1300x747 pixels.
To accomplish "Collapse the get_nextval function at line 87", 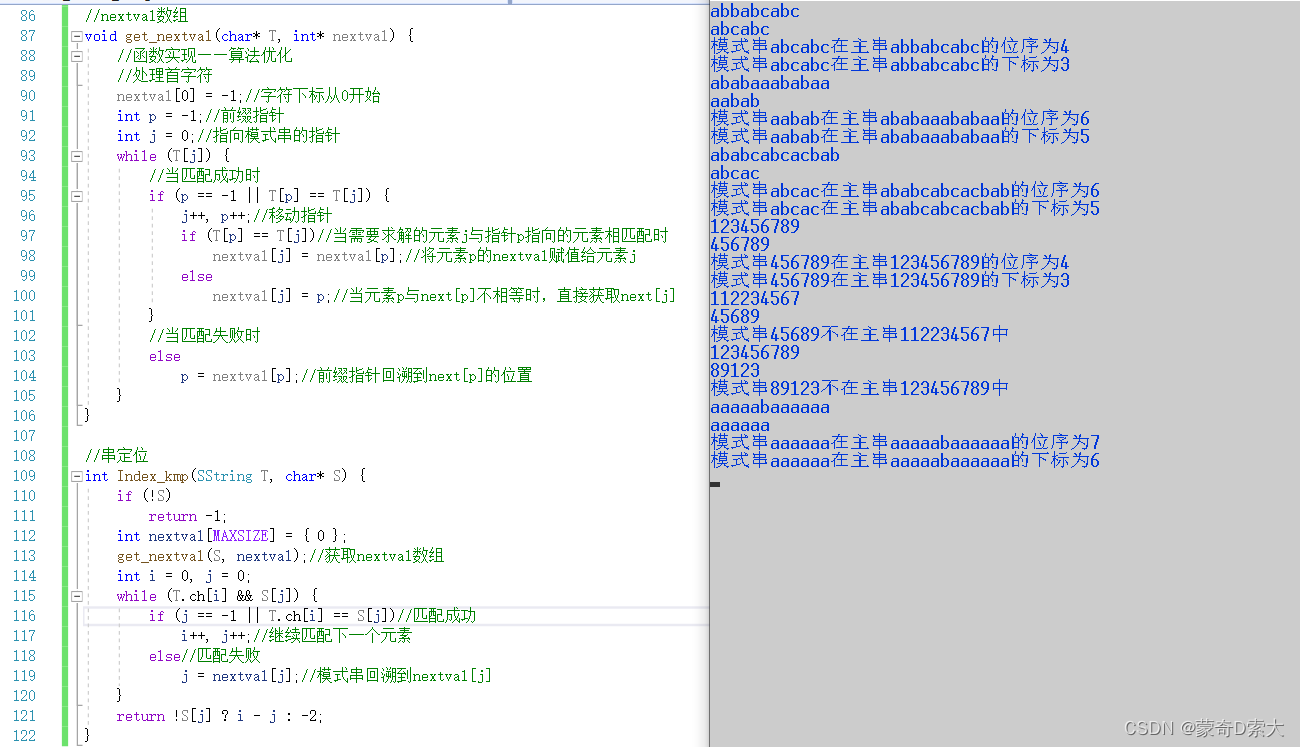I will tap(77, 36).
